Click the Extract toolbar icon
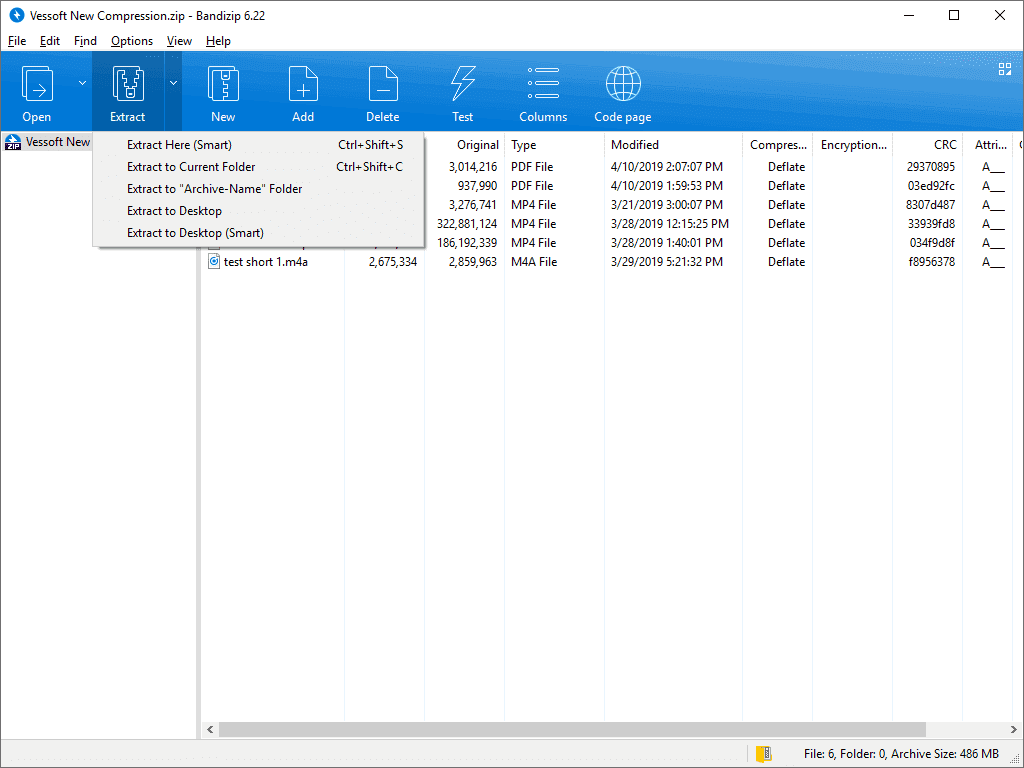This screenshot has width=1024, height=768. click(x=127, y=84)
